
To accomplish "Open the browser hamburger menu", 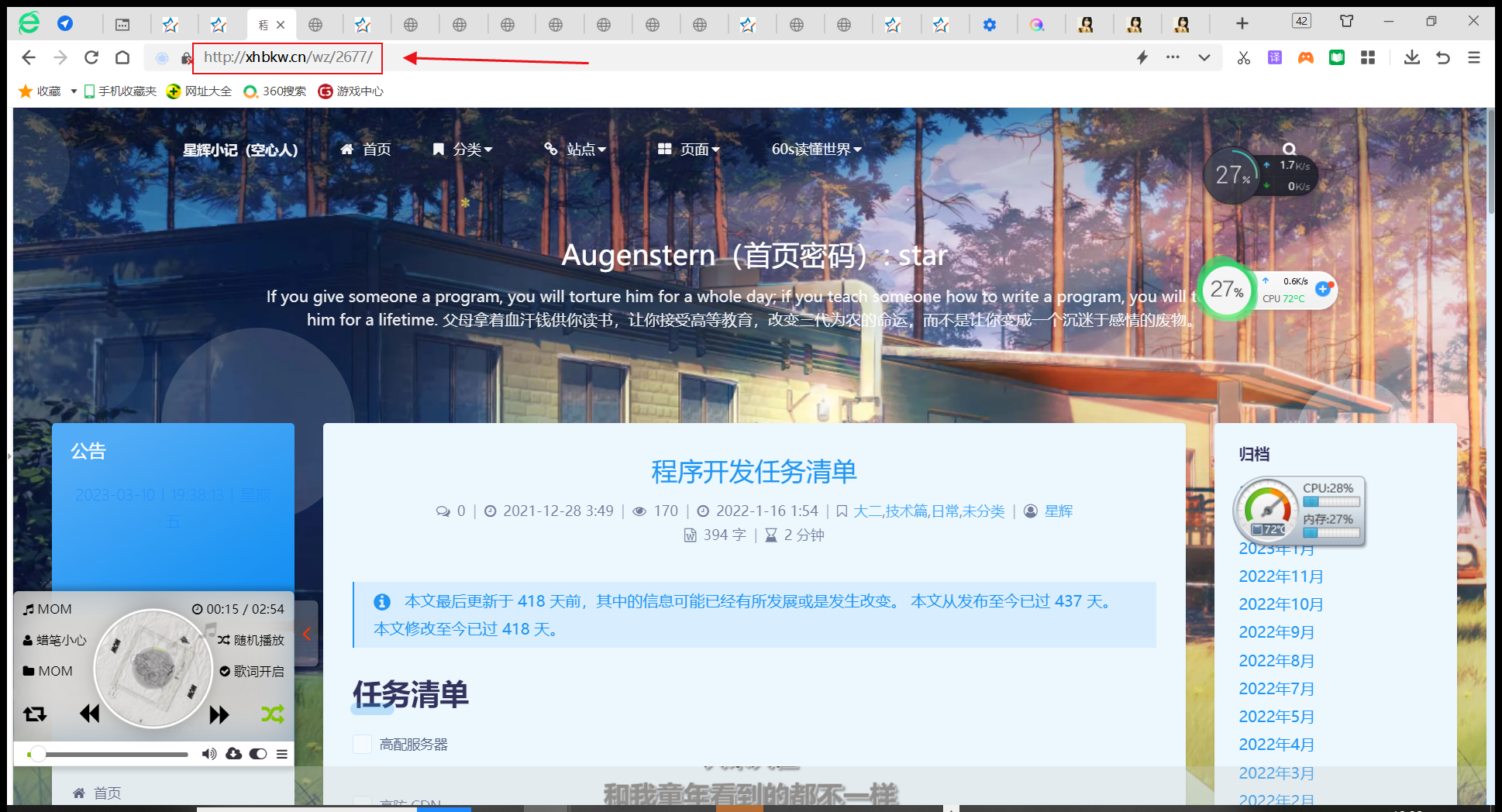I will [1474, 57].
